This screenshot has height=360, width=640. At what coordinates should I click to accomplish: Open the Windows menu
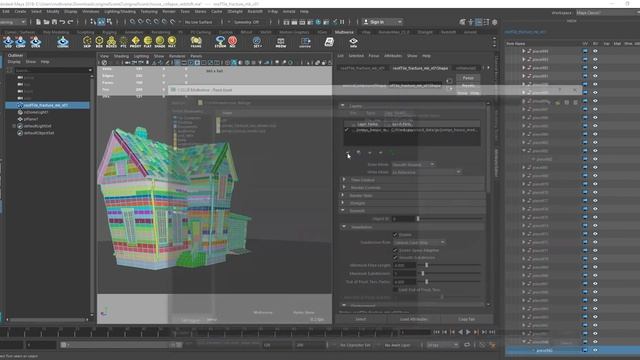[91, 11]
